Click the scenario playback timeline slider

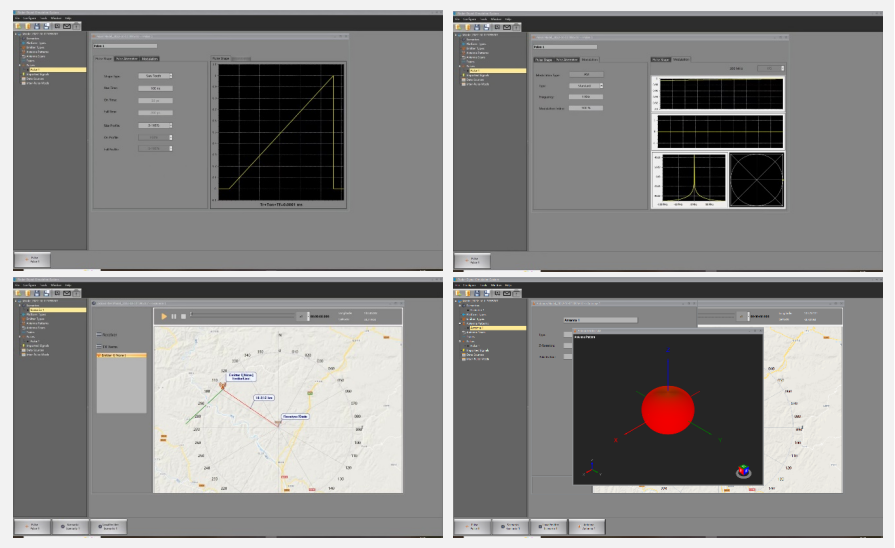click(x=243, y=315)
